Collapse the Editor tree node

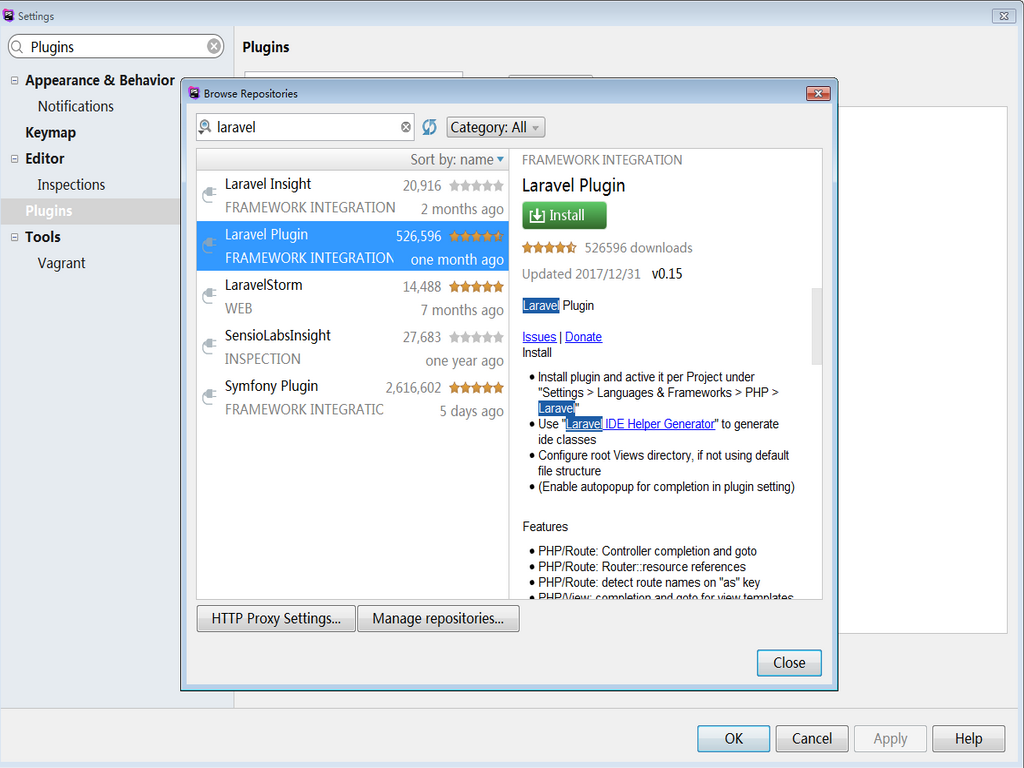click(x=14, y=159)
